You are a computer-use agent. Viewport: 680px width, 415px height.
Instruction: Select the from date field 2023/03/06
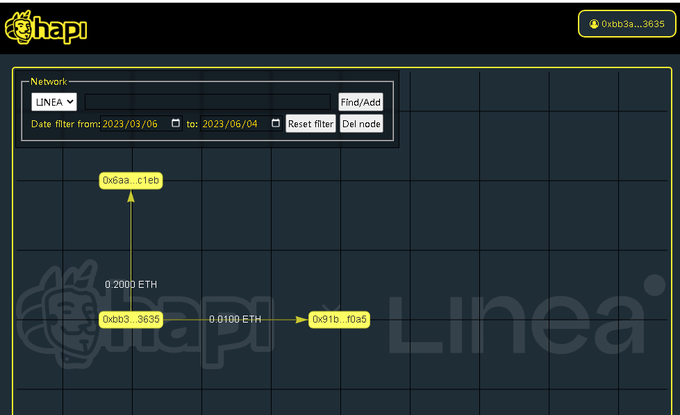pos(141,124)
